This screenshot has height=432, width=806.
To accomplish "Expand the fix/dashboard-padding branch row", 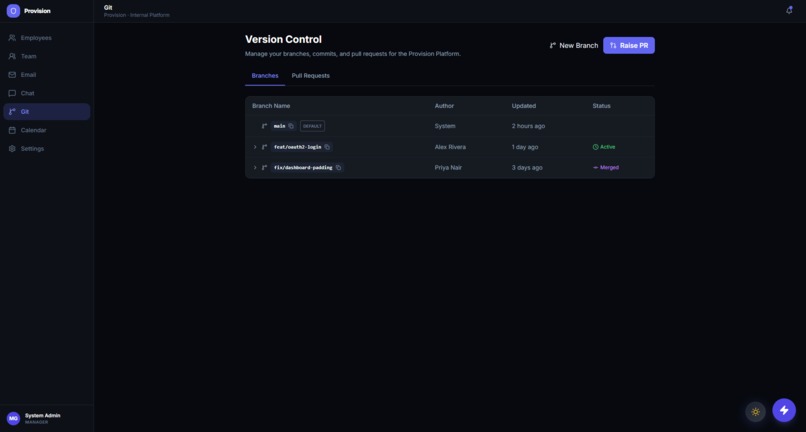I will (x=255, y=168).
